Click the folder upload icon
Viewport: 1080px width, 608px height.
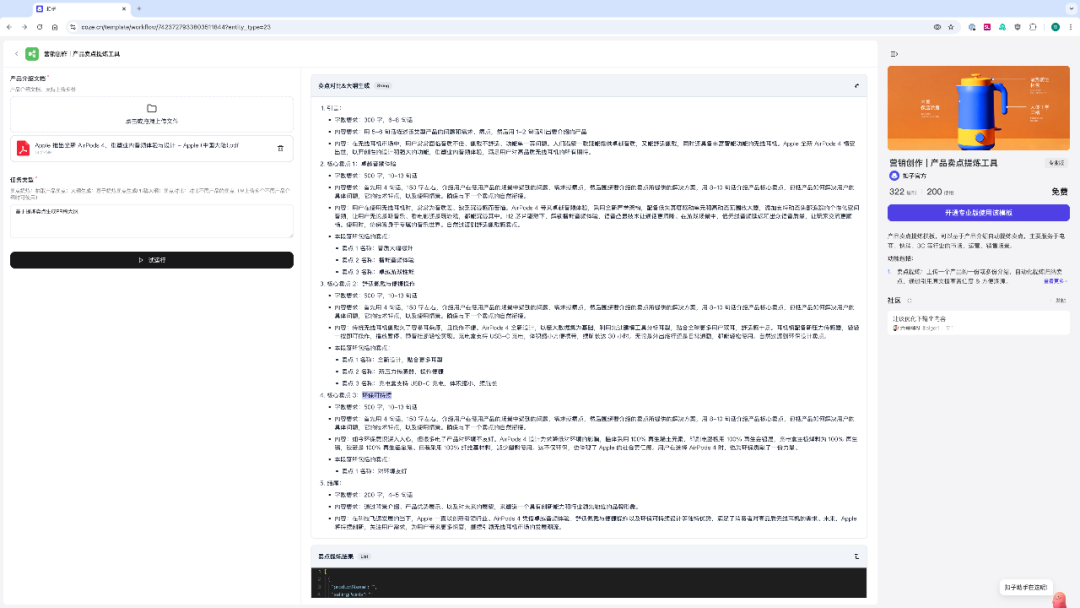click(x=152, y=108)
